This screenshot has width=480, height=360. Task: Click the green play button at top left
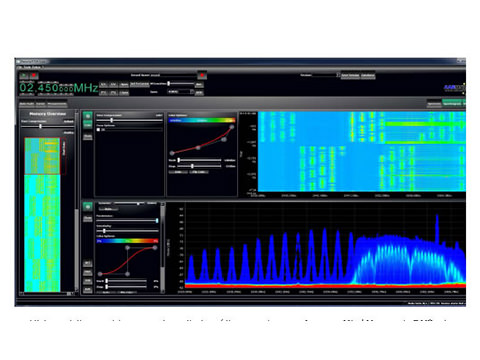[x=24, y=75]
